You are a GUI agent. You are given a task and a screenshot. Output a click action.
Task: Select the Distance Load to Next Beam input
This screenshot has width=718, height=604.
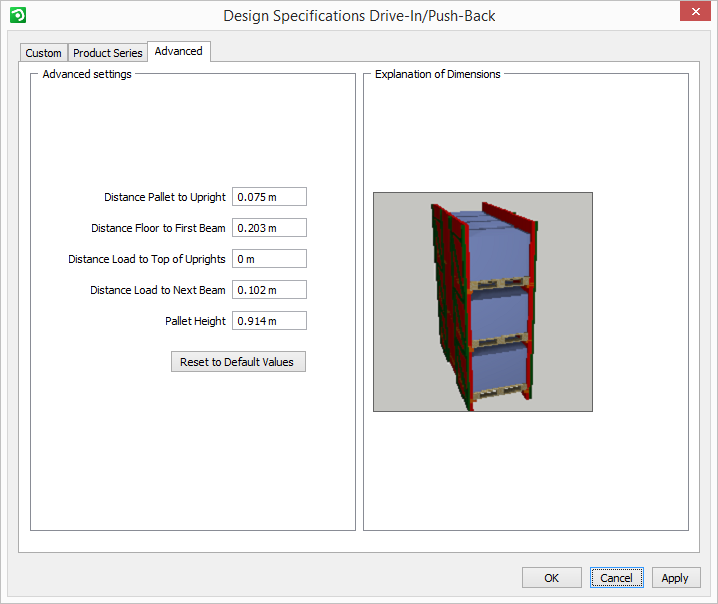point(269,290)
